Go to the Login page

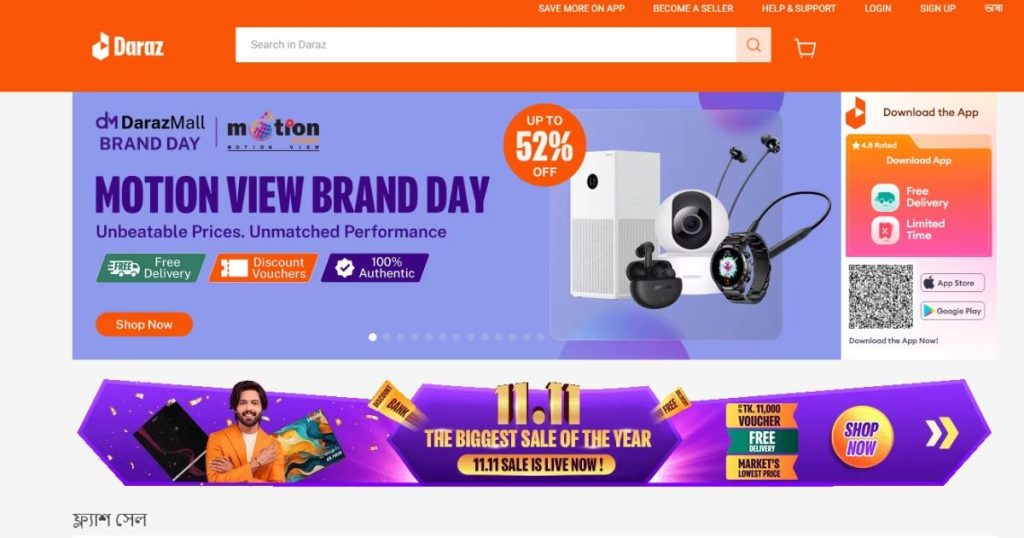[878, 8]
